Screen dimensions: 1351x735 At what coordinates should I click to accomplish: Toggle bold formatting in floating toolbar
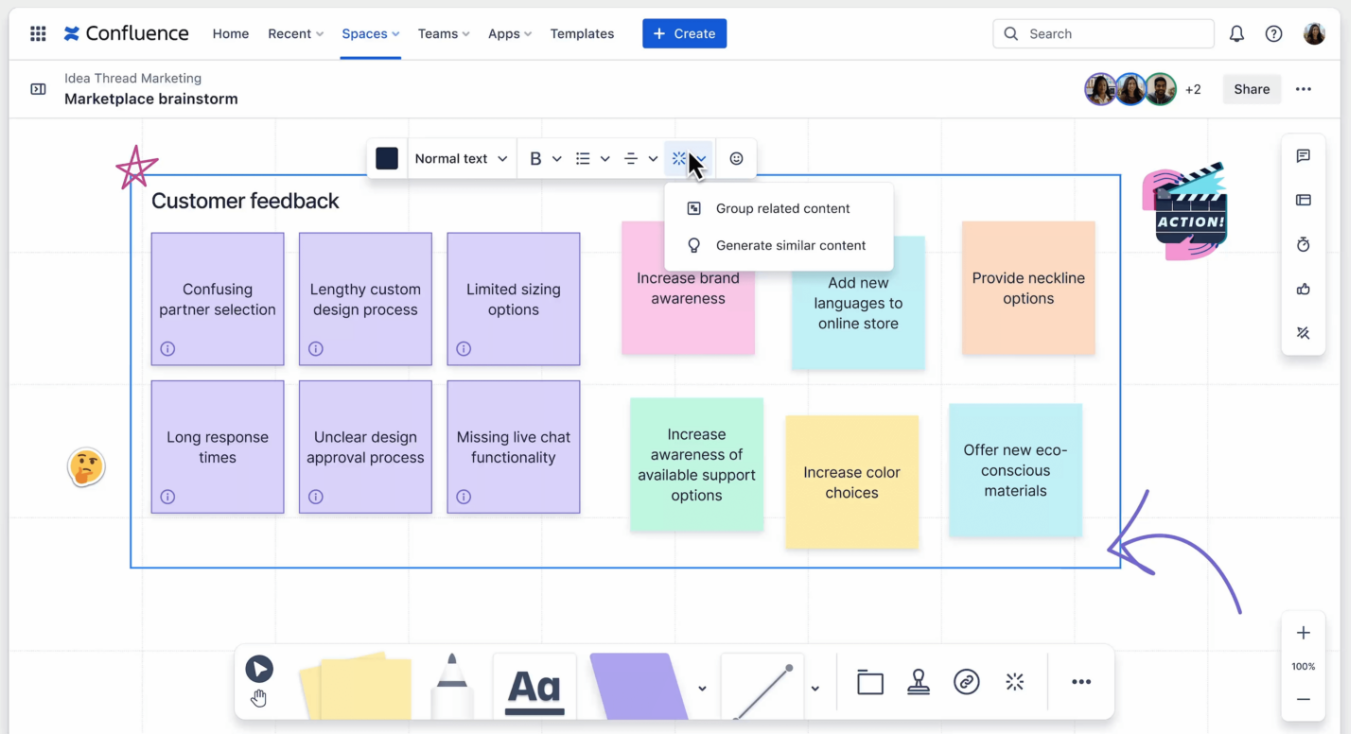click(536, 158)
